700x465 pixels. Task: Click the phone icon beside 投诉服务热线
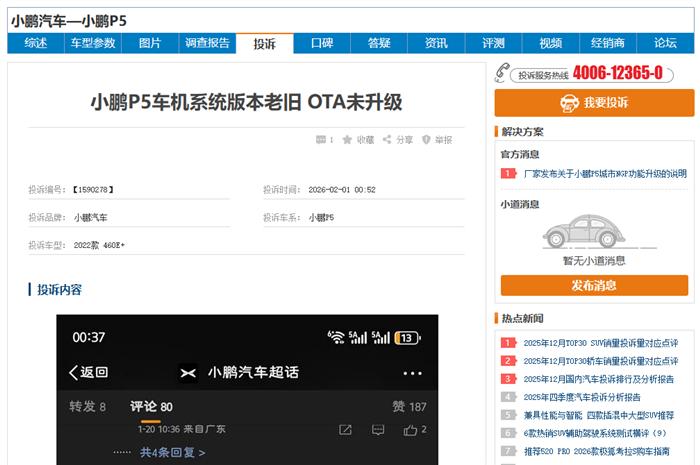coord(501,73)
